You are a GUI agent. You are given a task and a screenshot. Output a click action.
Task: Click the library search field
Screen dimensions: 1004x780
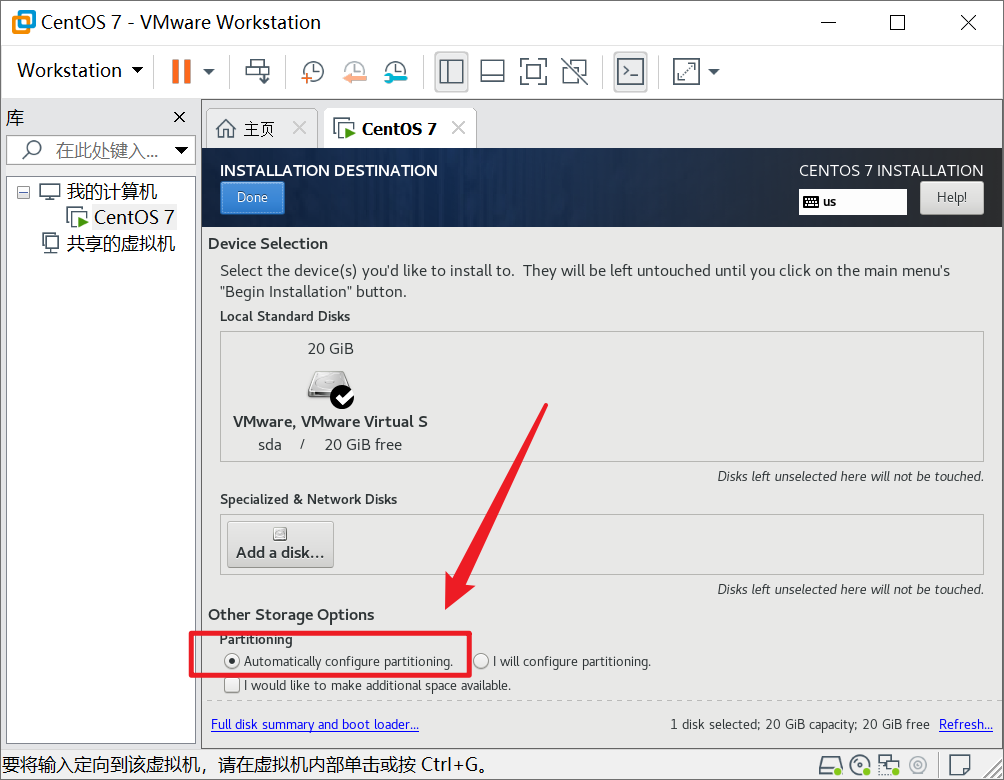[x=99, y=150]
